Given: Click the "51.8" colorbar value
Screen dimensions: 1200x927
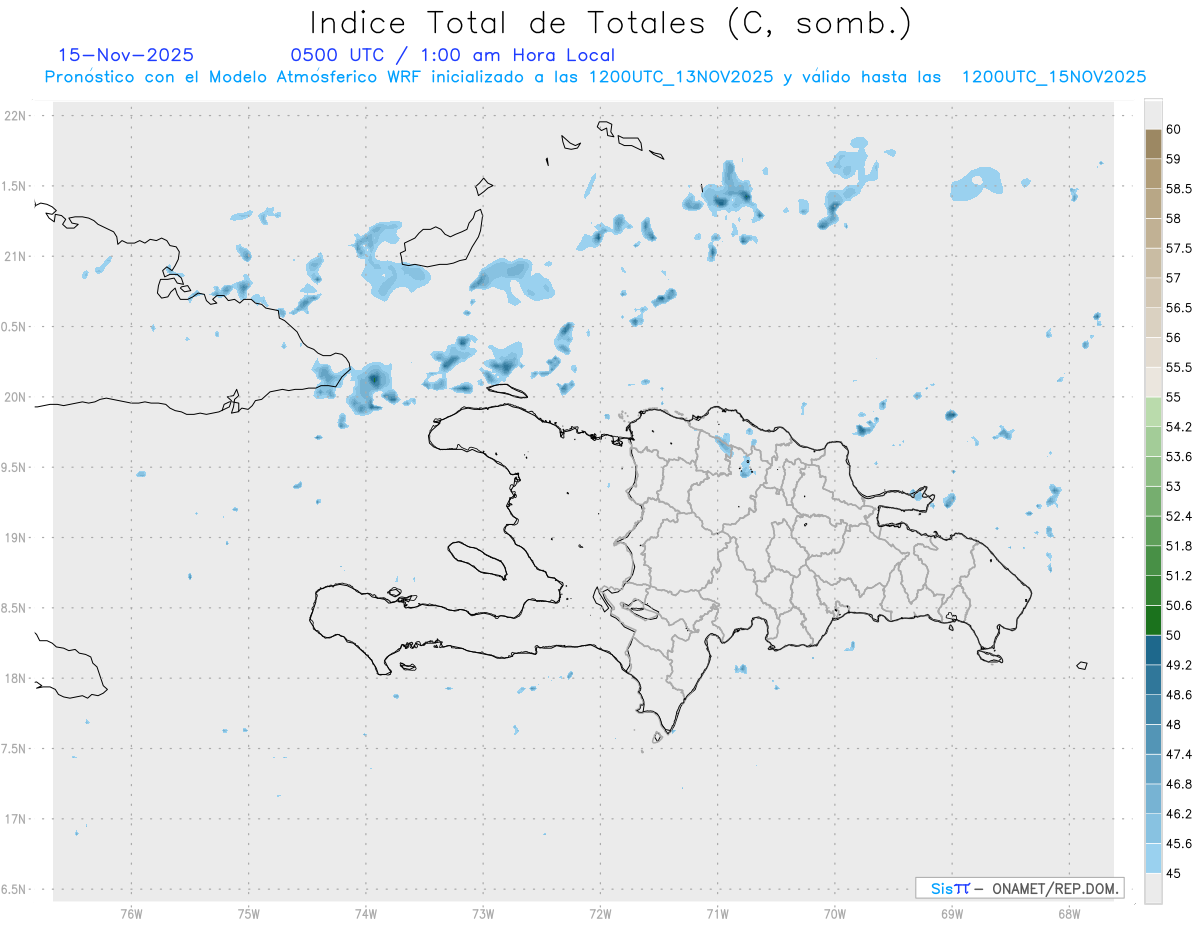Looking at the screenshot, I should [x=1179, y=546].
